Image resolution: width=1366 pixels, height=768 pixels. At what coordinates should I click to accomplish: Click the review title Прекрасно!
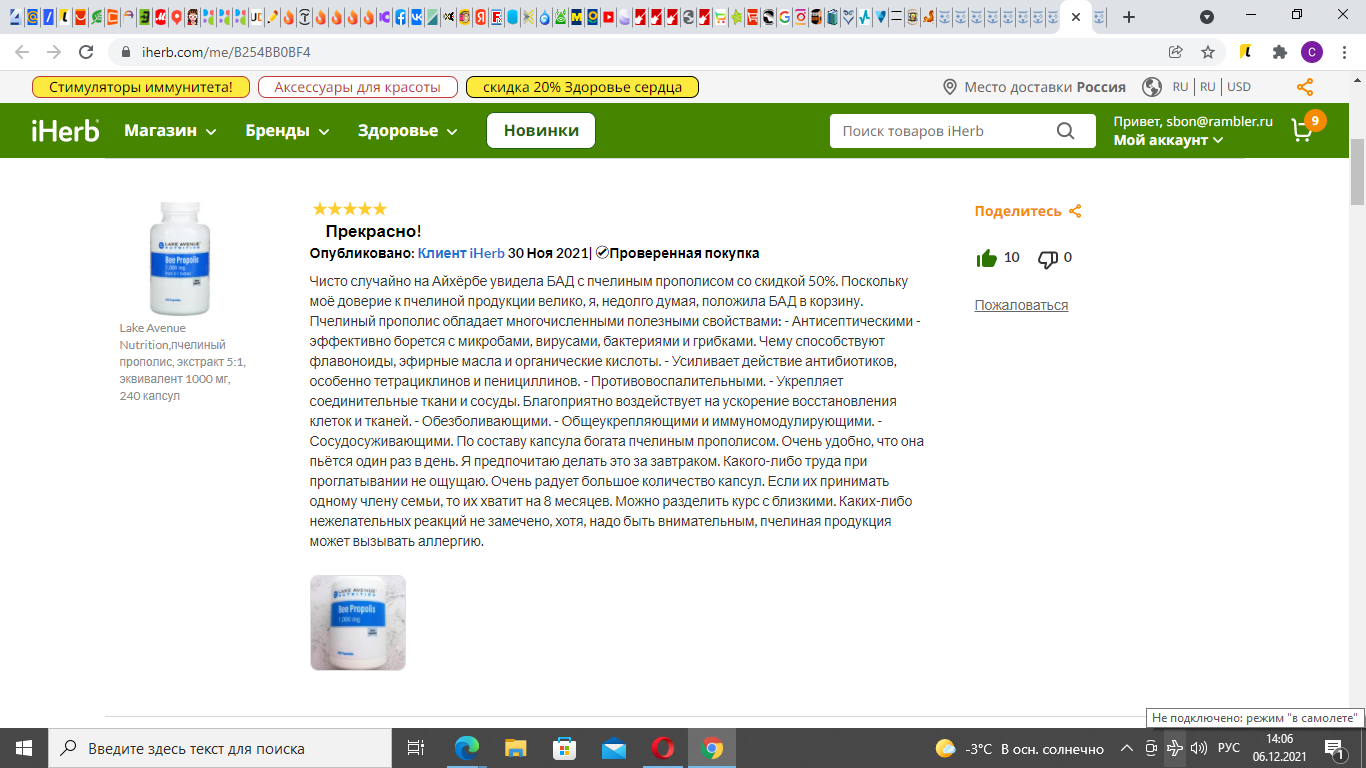[373, 231]
